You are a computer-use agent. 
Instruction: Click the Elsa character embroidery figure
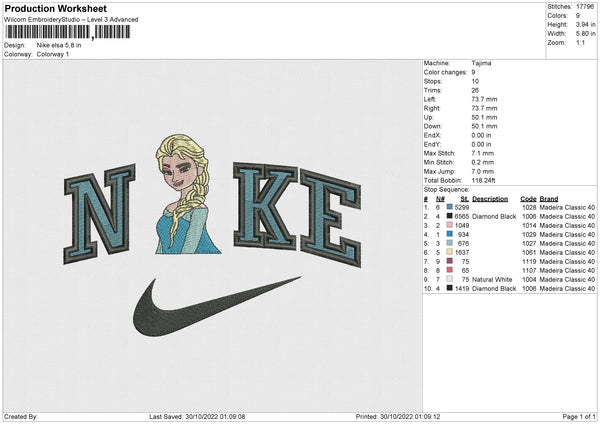click(188, 194)
